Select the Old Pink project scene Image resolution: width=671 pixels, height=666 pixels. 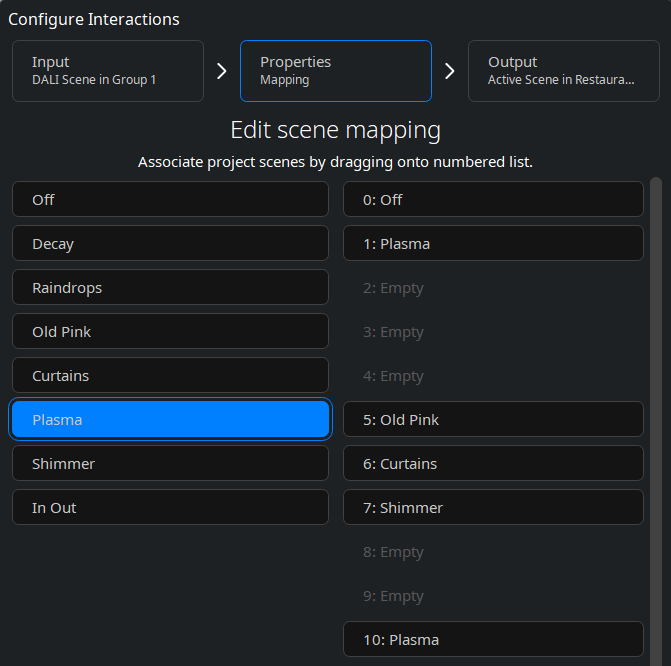[x=170, y=332]
